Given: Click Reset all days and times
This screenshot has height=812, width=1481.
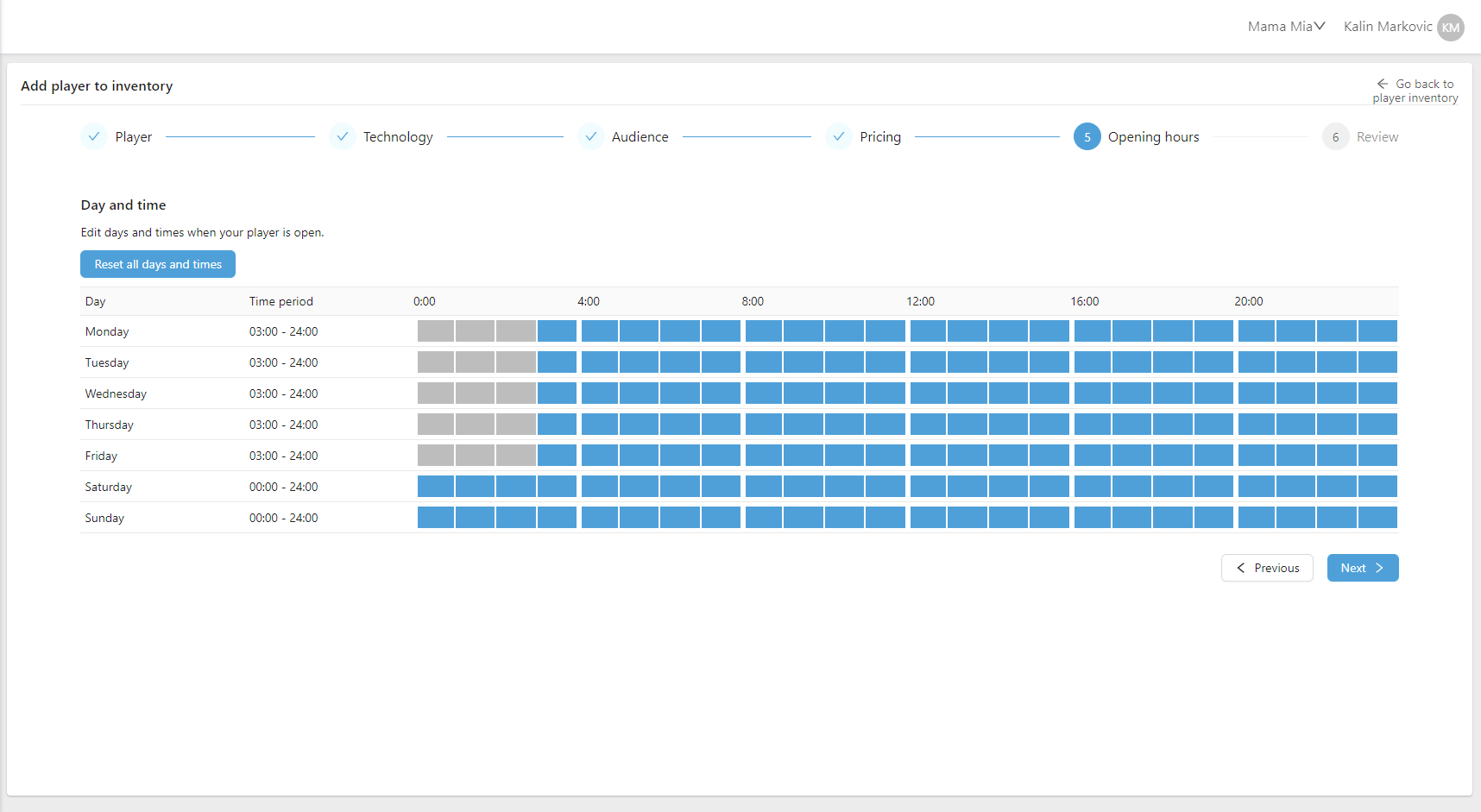Looking at the screenshot, I should (158, 264).
